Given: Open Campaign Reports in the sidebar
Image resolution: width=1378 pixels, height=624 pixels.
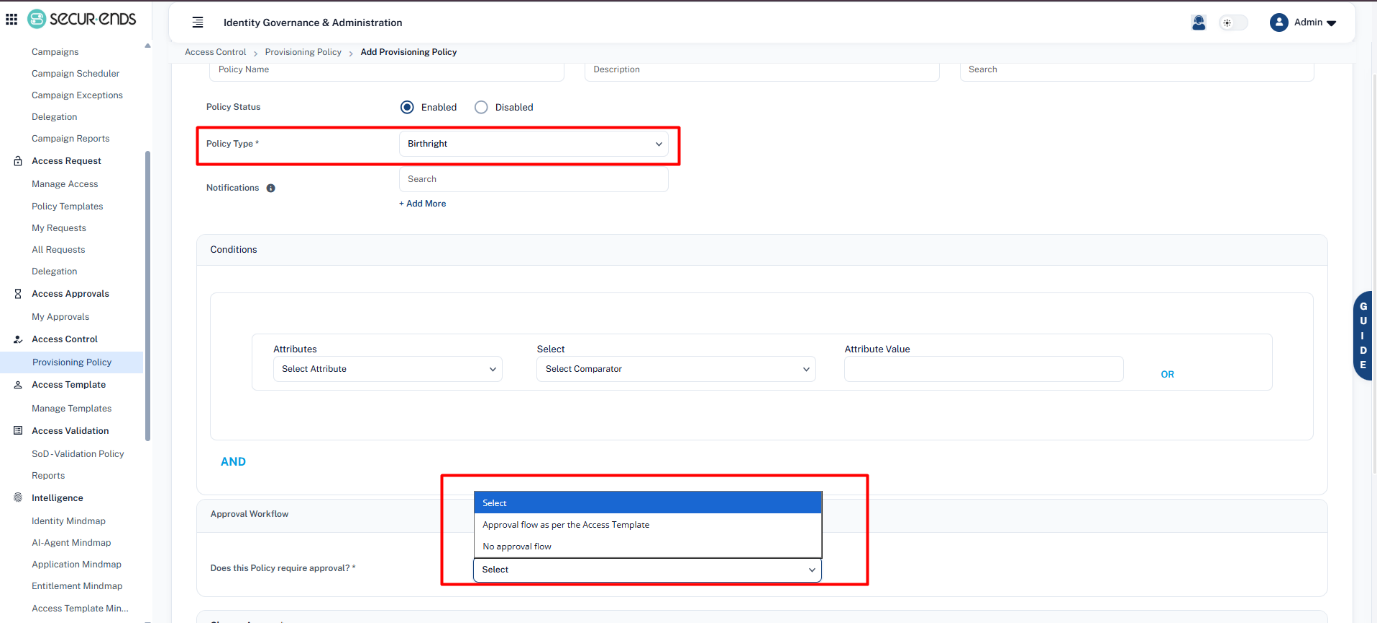Looking at the screenshot, I should [x=70, y=139].
